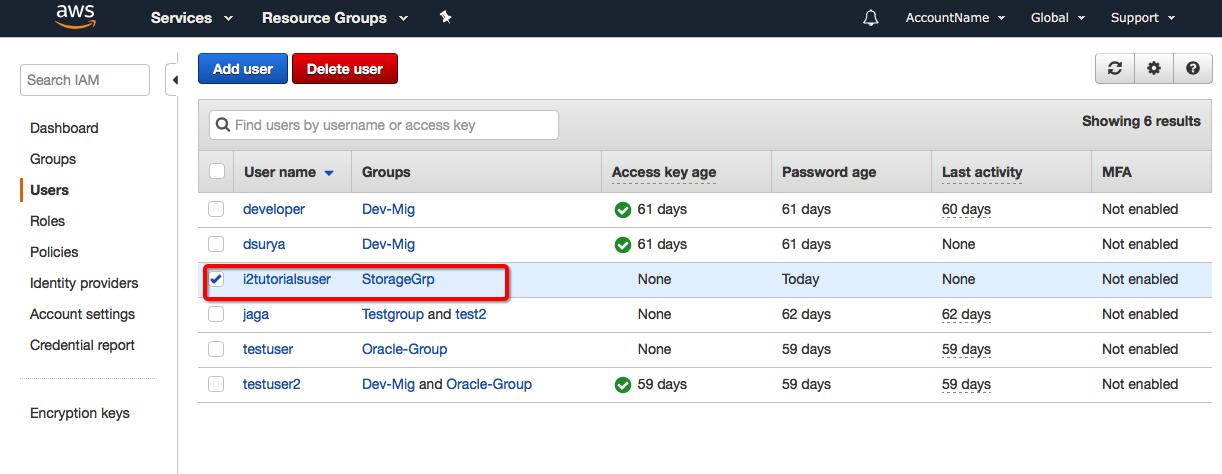Tick the checkbox for user dsurya
This screenshot has width=1222, height=474.
point(216,244)
